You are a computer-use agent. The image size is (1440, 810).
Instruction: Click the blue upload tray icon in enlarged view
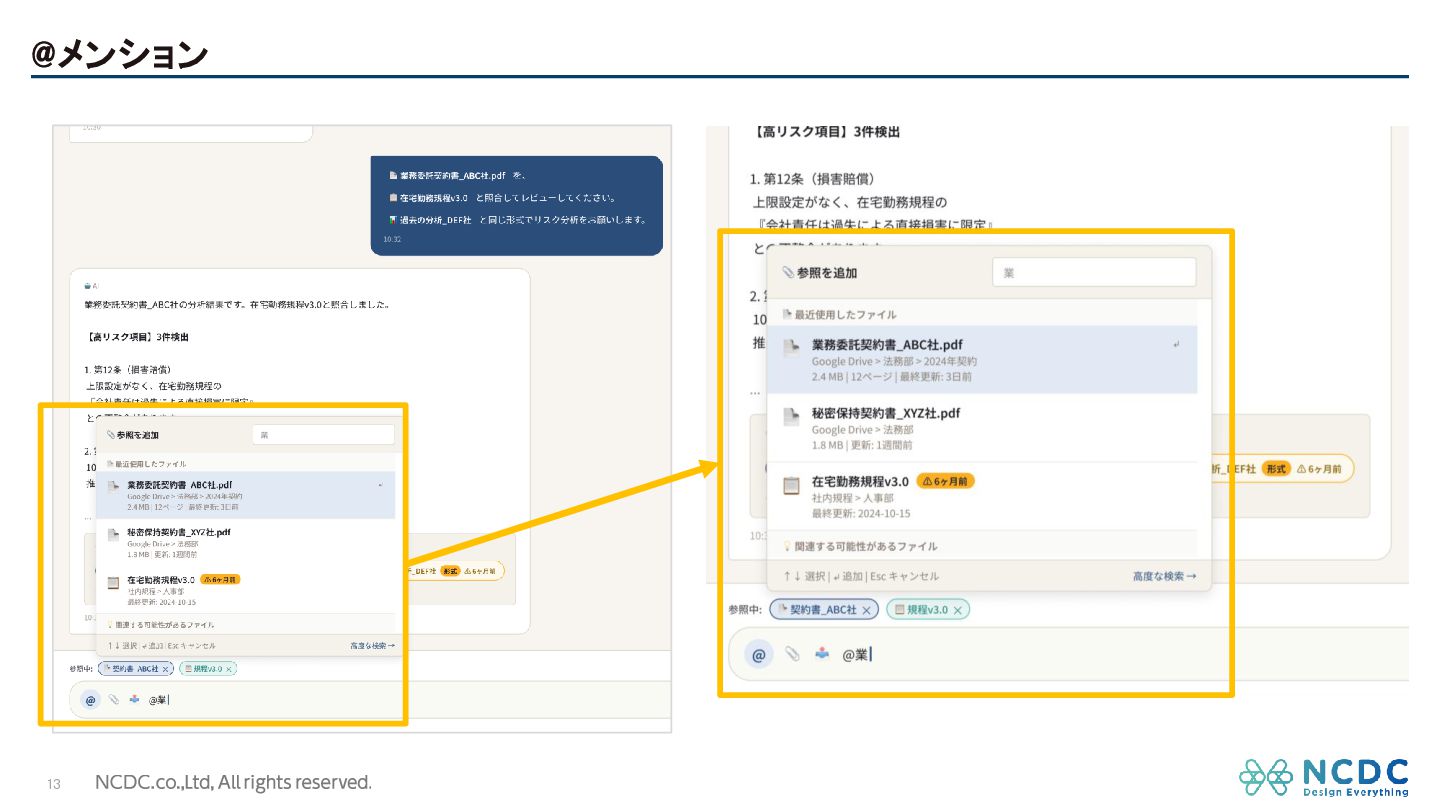pyautogui.click(x=822, y=654)
